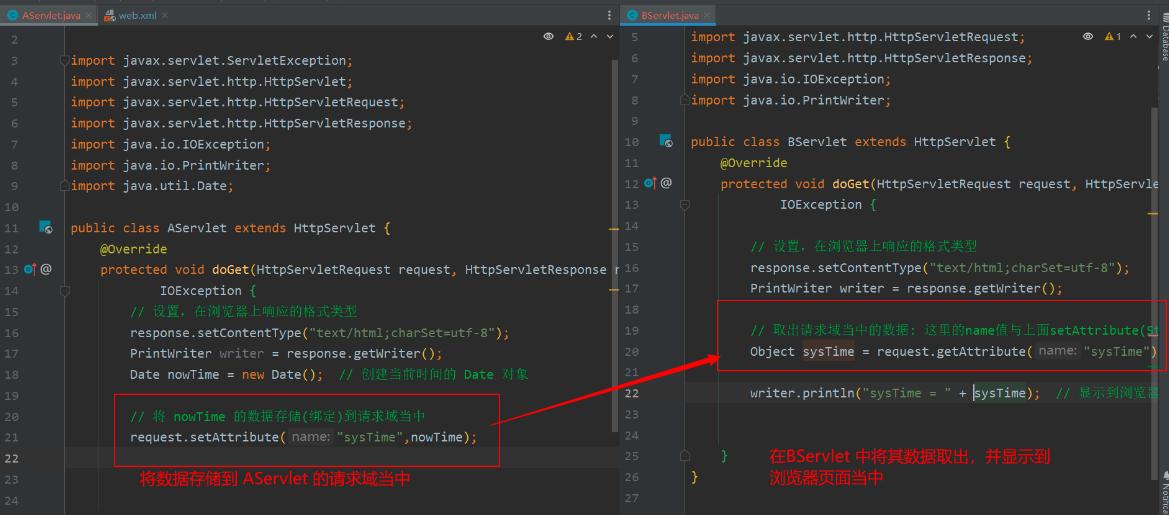Click @Override annotation in BServlet
The height and width of the screenshot is (515, 1169).
click(754, 162)
